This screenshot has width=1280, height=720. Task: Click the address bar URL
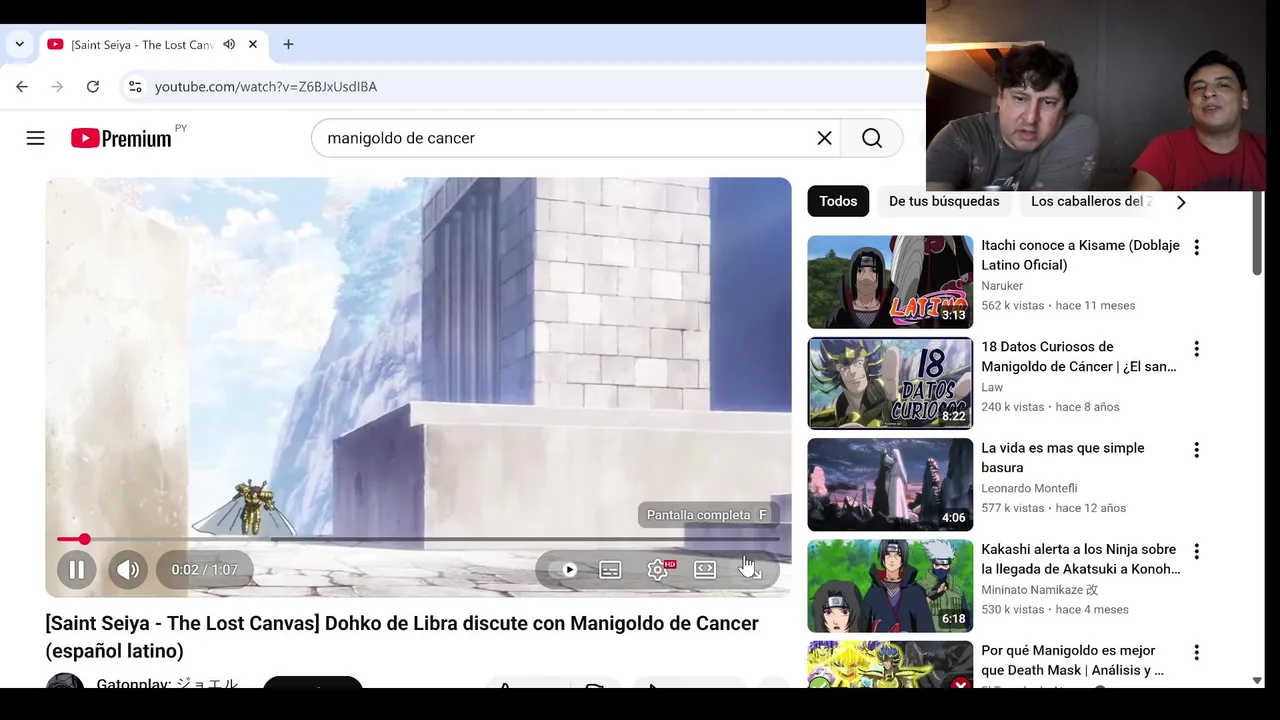tap(266, 87)
